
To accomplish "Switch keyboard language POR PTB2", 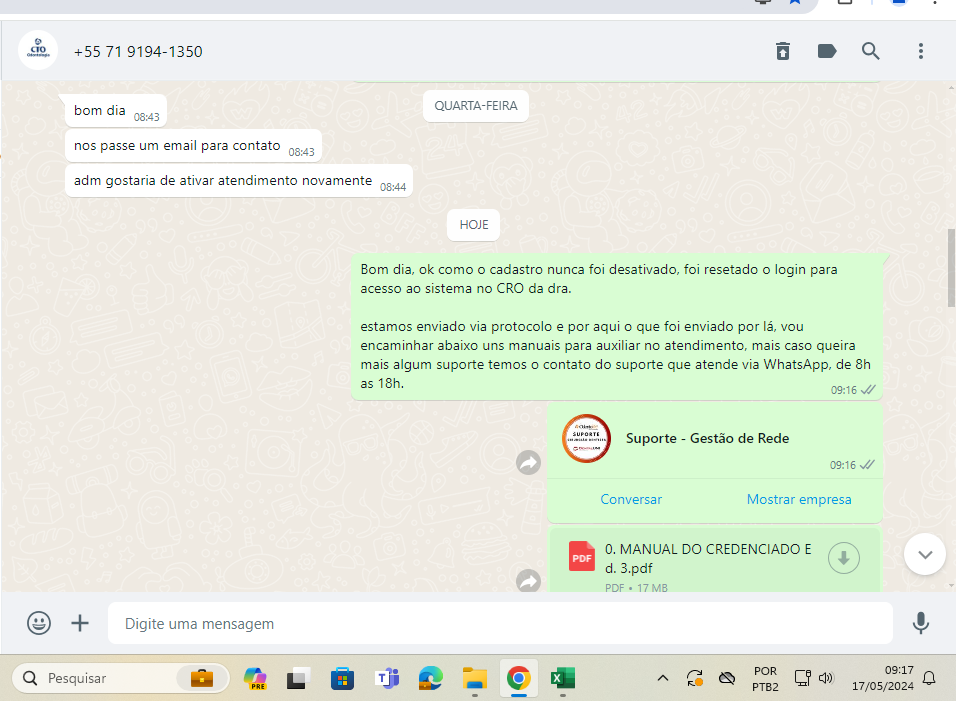I will [x=765, y=678].
